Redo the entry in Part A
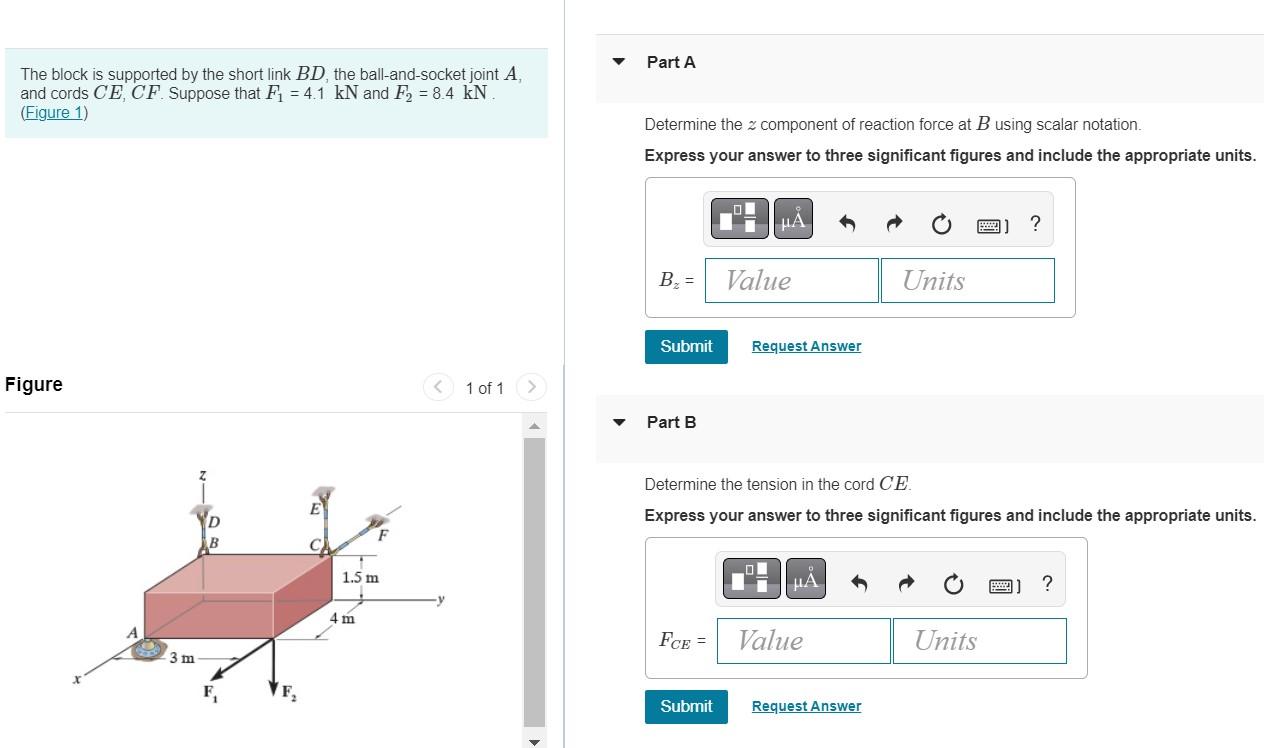Viewport: 1264px width, 748px height. [x=892, y=224]
